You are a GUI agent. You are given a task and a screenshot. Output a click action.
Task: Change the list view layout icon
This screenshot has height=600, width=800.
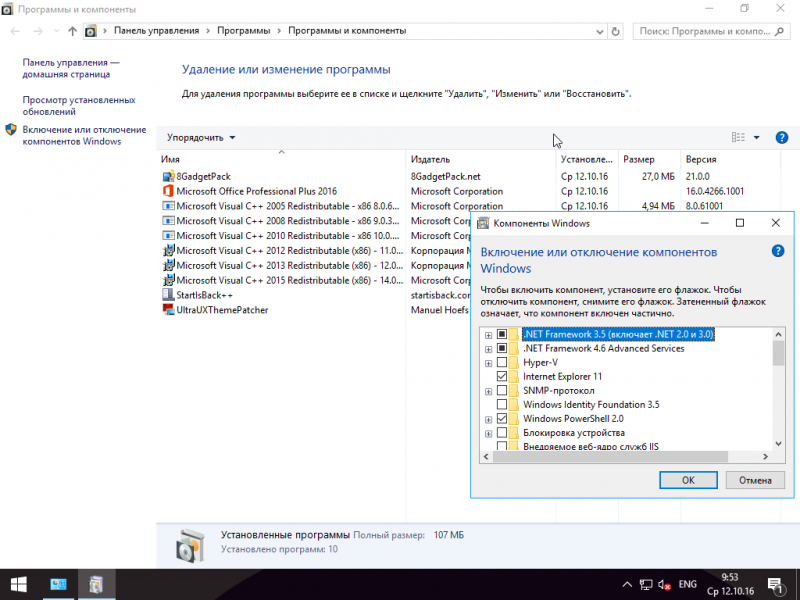[x=738, y=137]
